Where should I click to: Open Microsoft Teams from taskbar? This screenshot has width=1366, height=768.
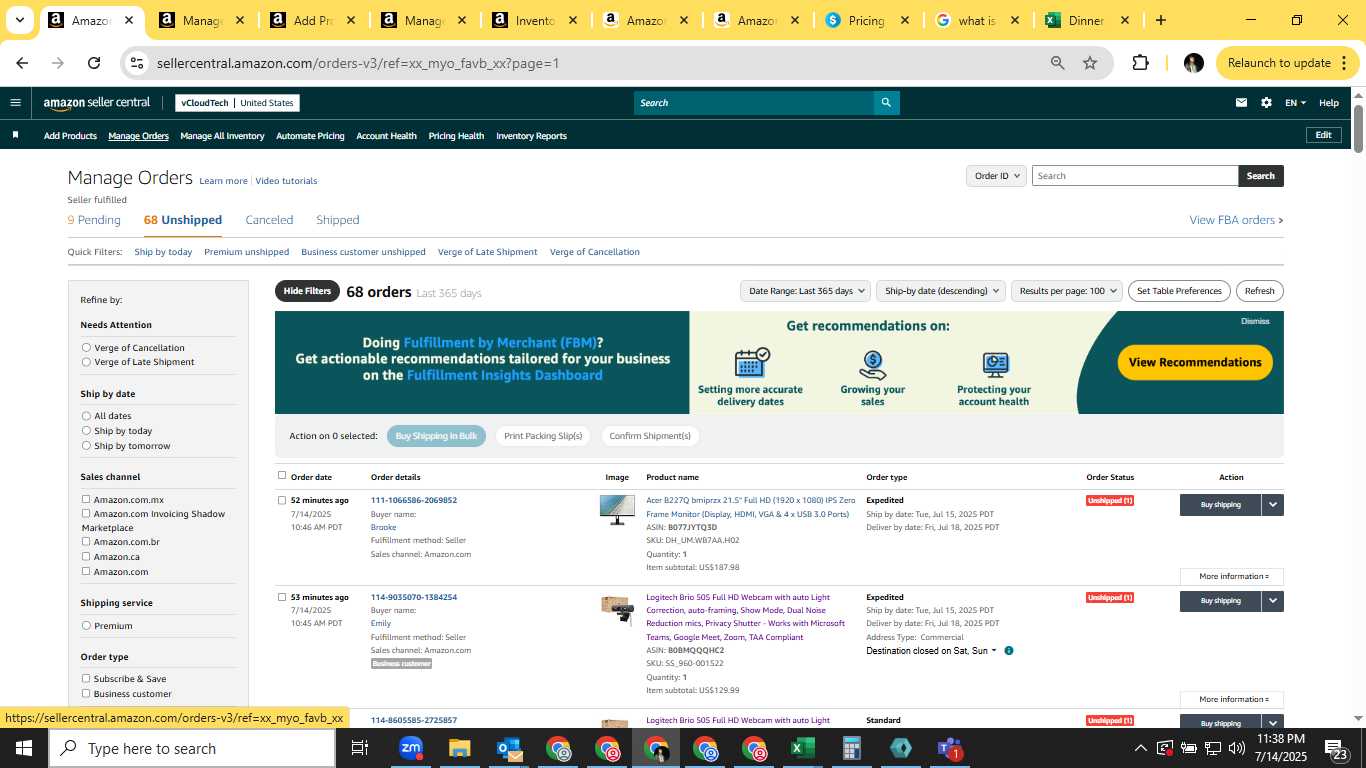pos(949,748)
